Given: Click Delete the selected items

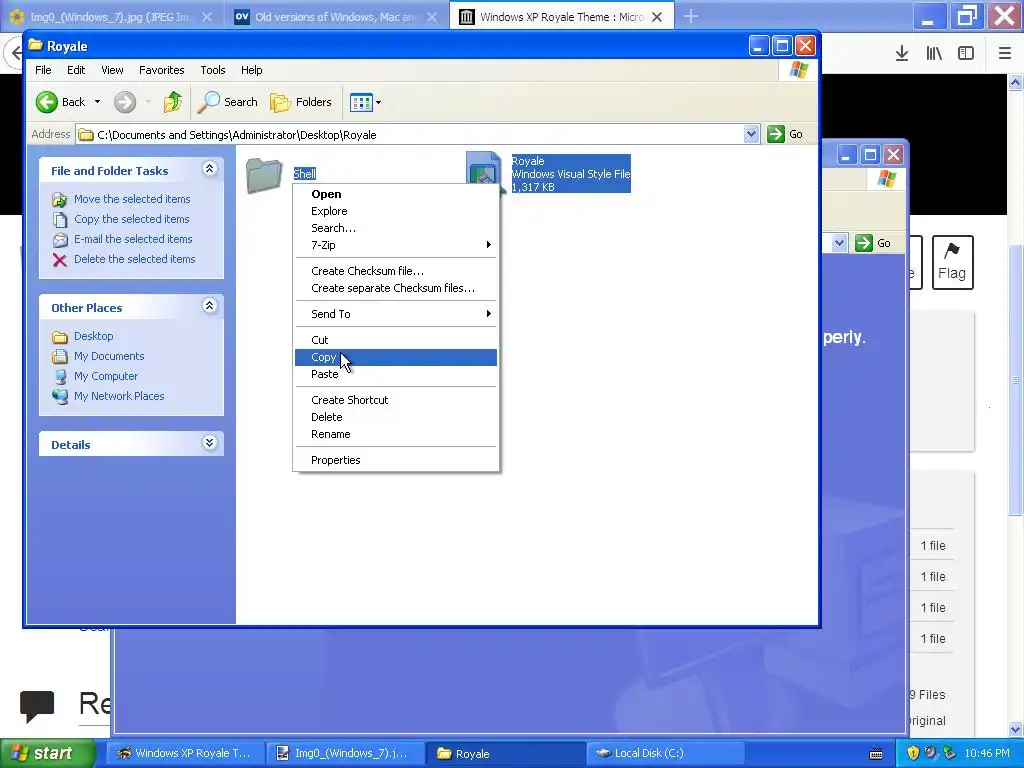Looking at the screenshot, I should pos(134,259).
